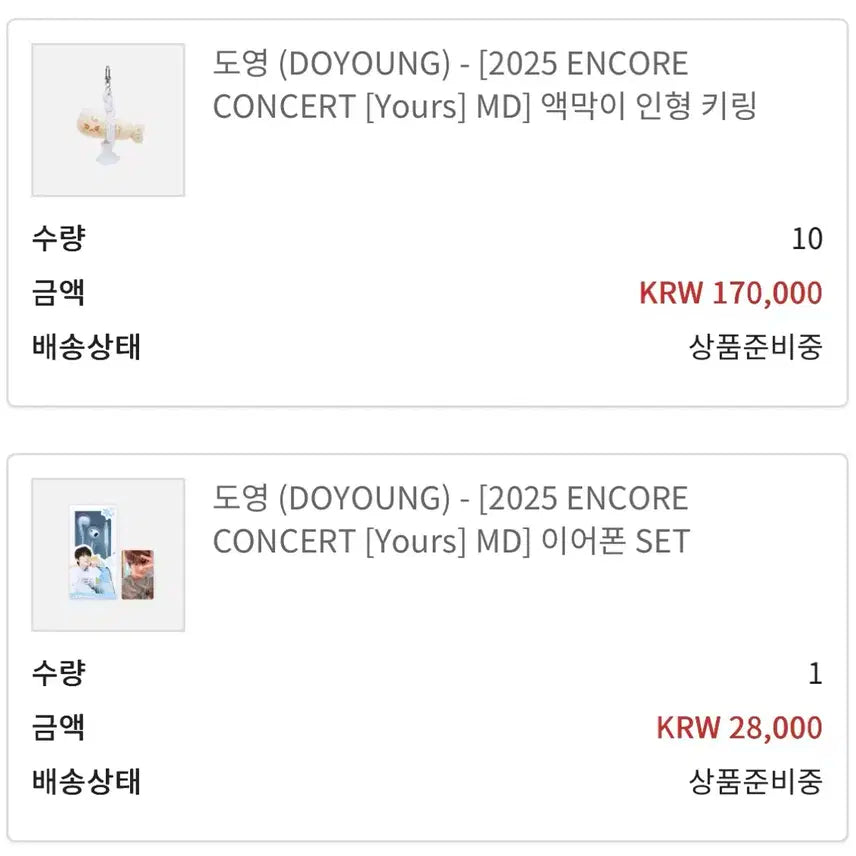Screen dimensions: 856x856
Task: Click the 배송상태 label on the keyring order
Action: 86,347
